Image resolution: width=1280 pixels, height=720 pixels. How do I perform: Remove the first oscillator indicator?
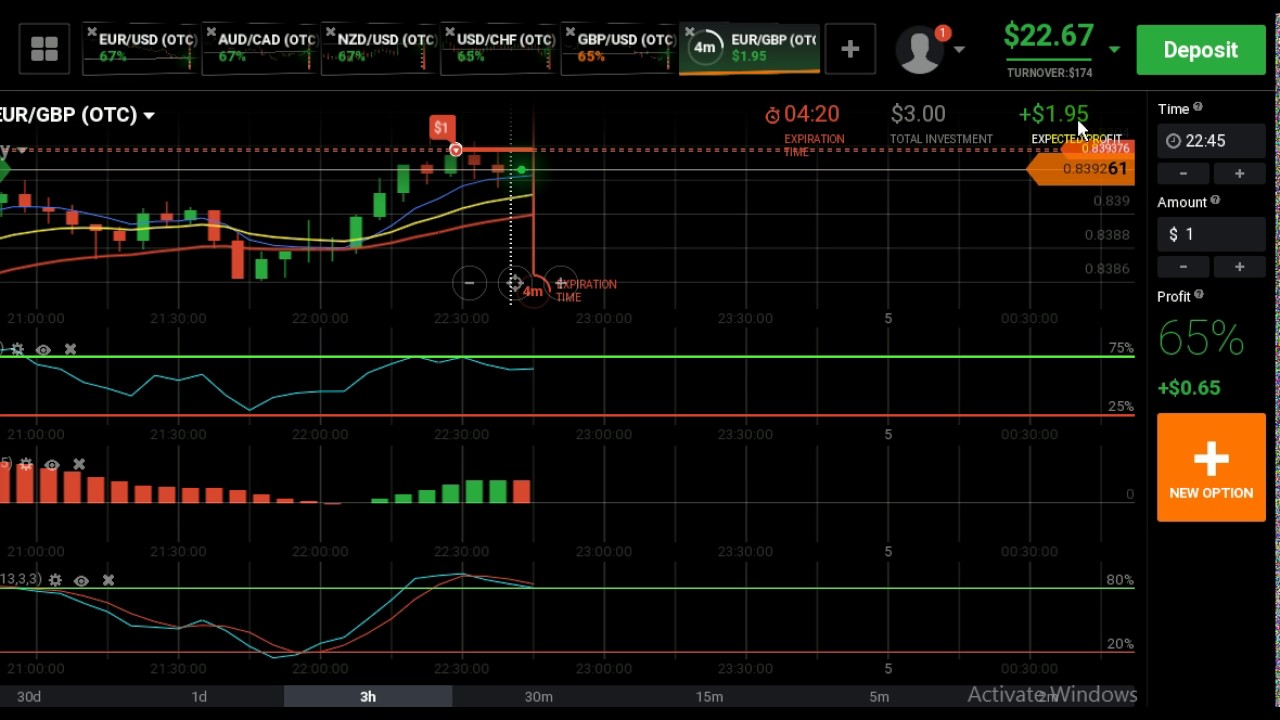pos(70,350)
